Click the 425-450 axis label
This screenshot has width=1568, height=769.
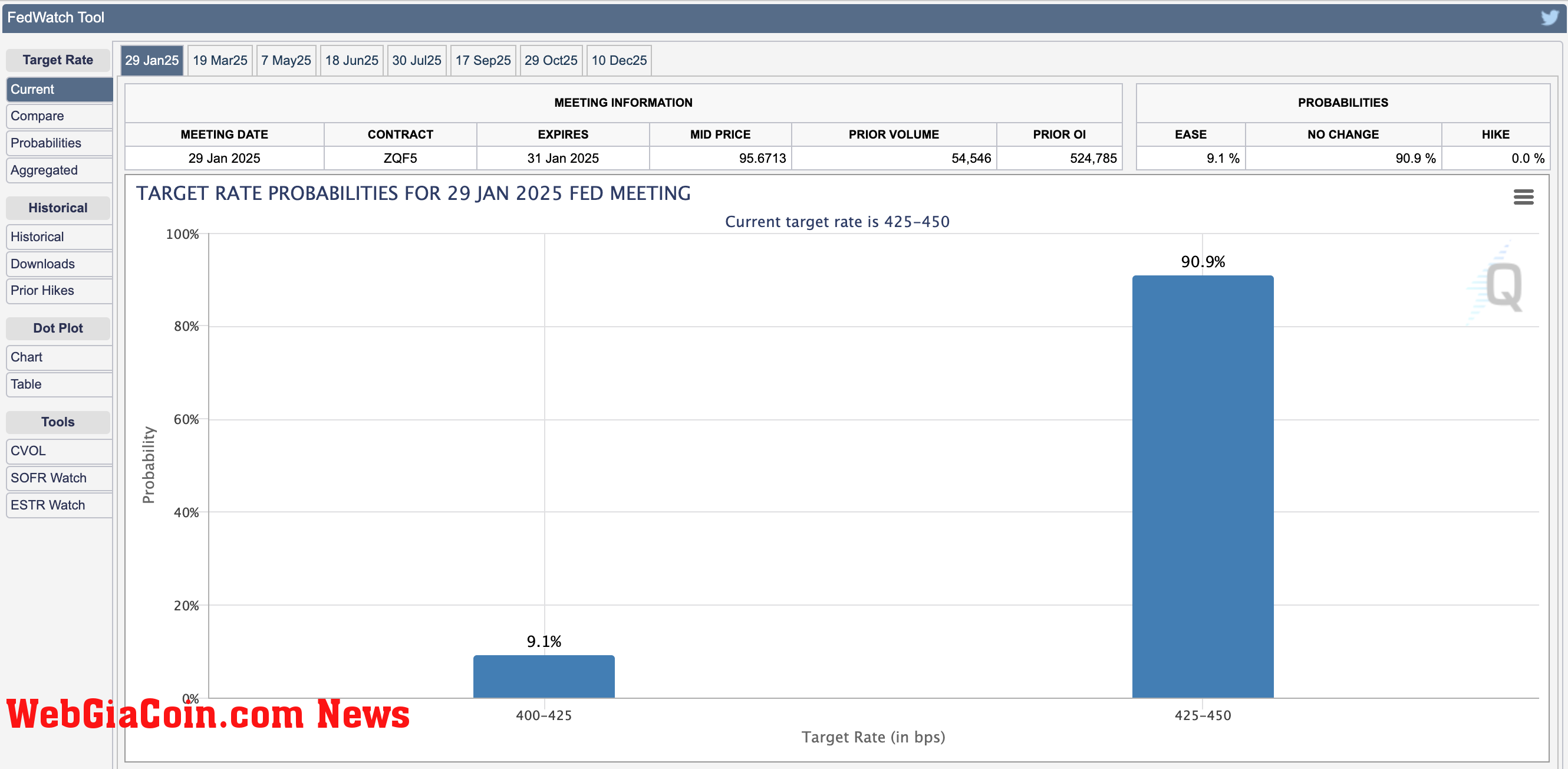point(1203,715)
